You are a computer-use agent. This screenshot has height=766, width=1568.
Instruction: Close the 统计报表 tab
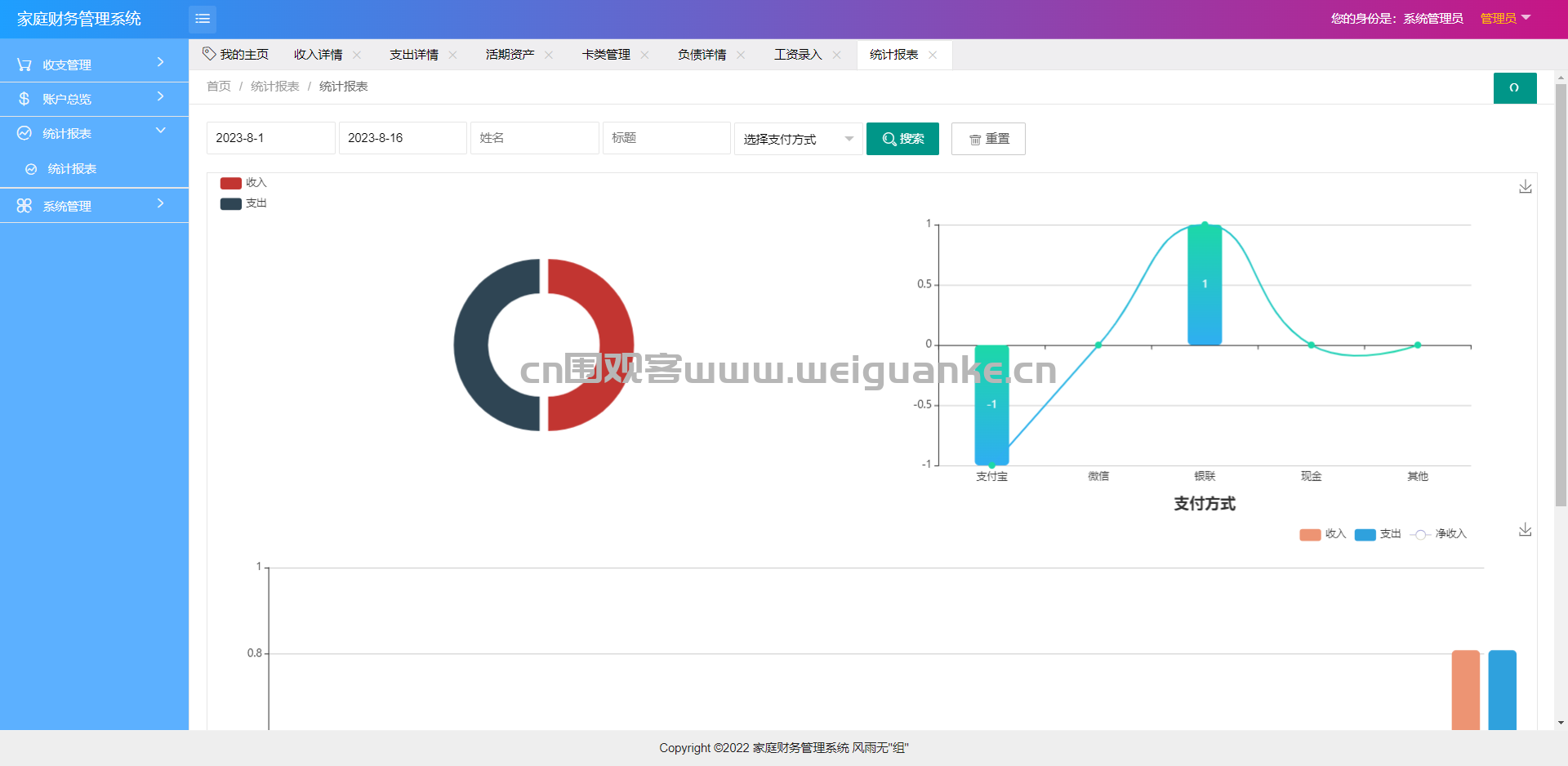[933, 55]
